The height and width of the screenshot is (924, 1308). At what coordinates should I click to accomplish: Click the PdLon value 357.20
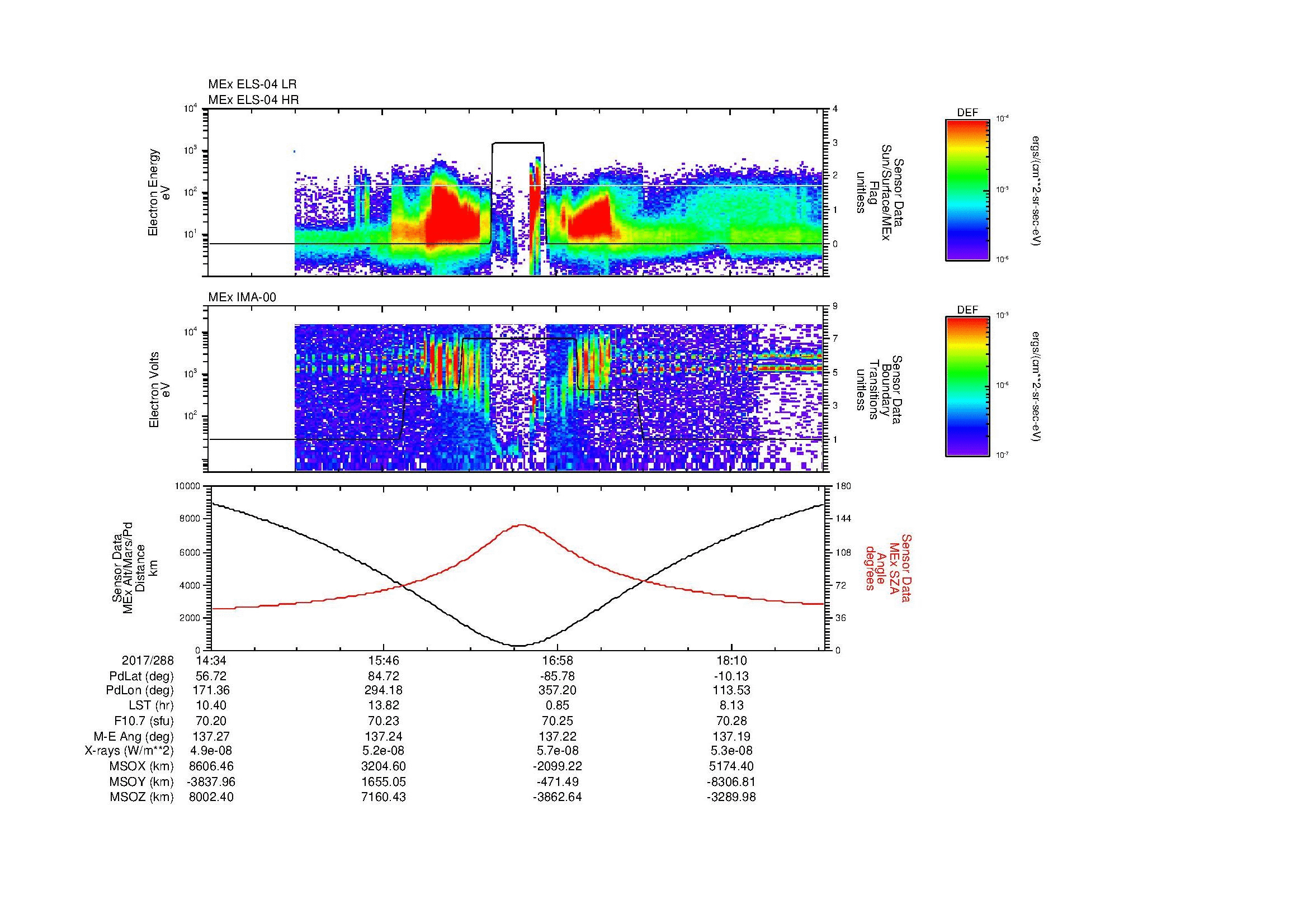558,690
